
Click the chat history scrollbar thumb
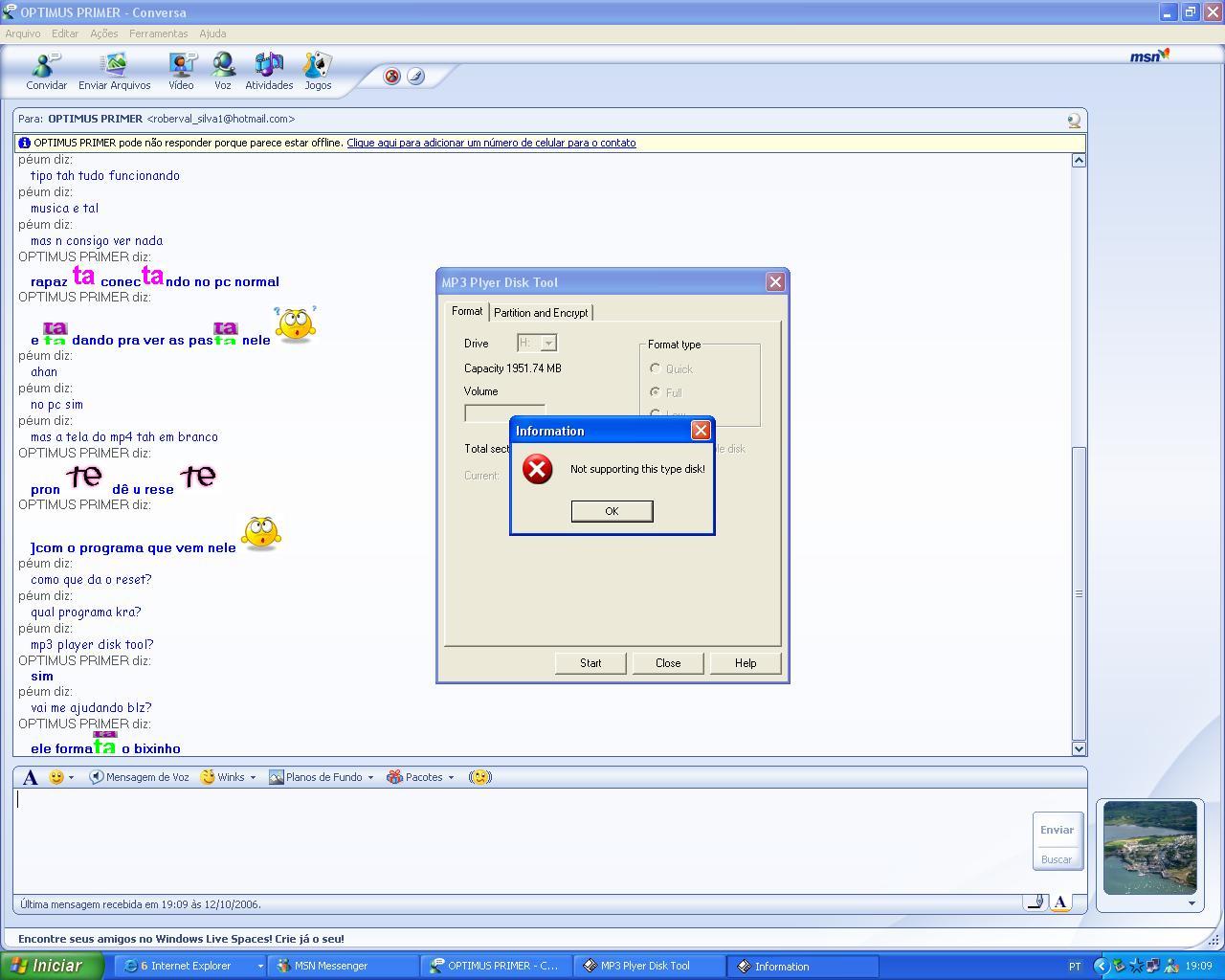1079,593
